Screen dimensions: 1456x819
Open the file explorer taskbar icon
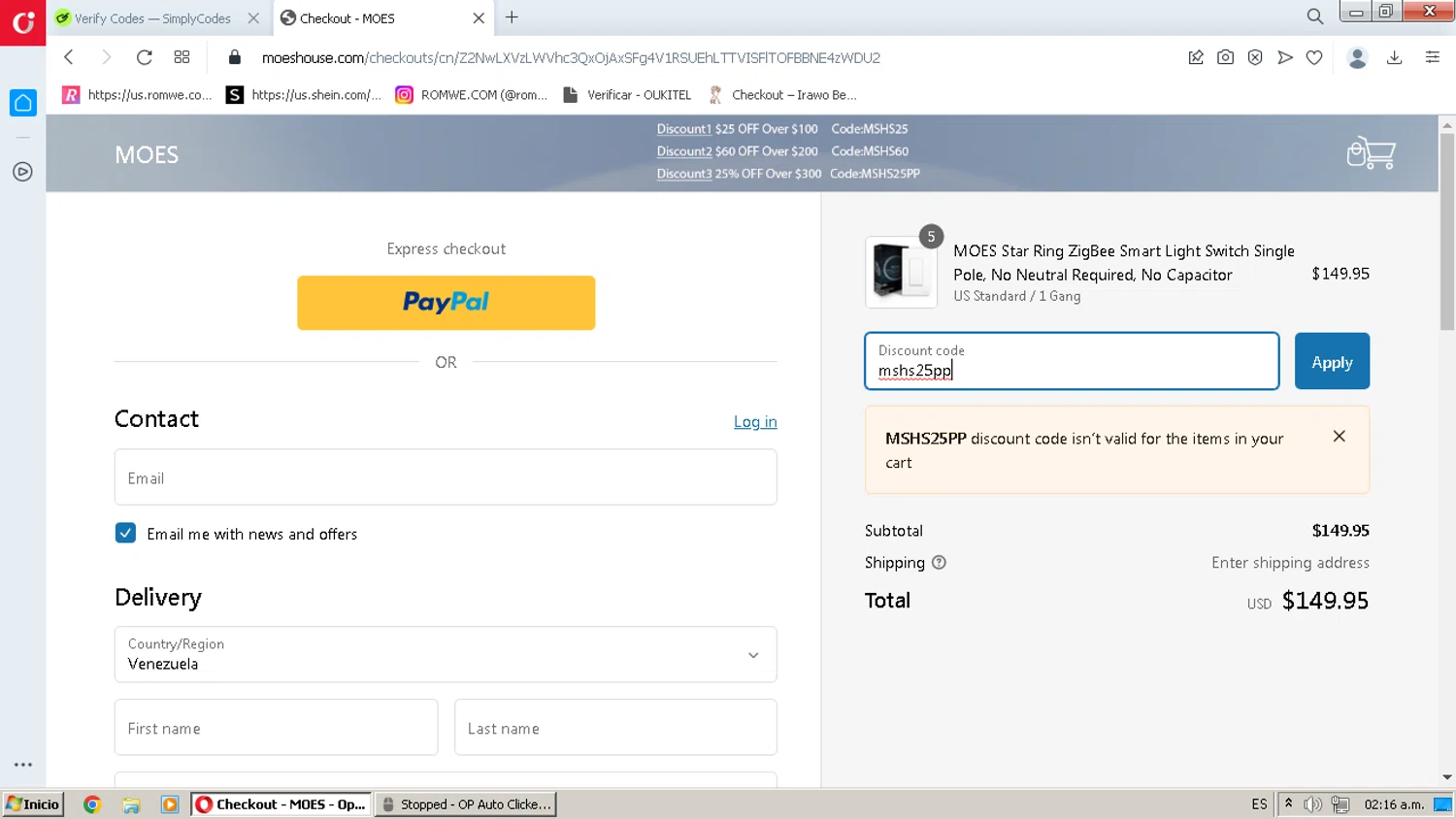click(x=131, y=804)
